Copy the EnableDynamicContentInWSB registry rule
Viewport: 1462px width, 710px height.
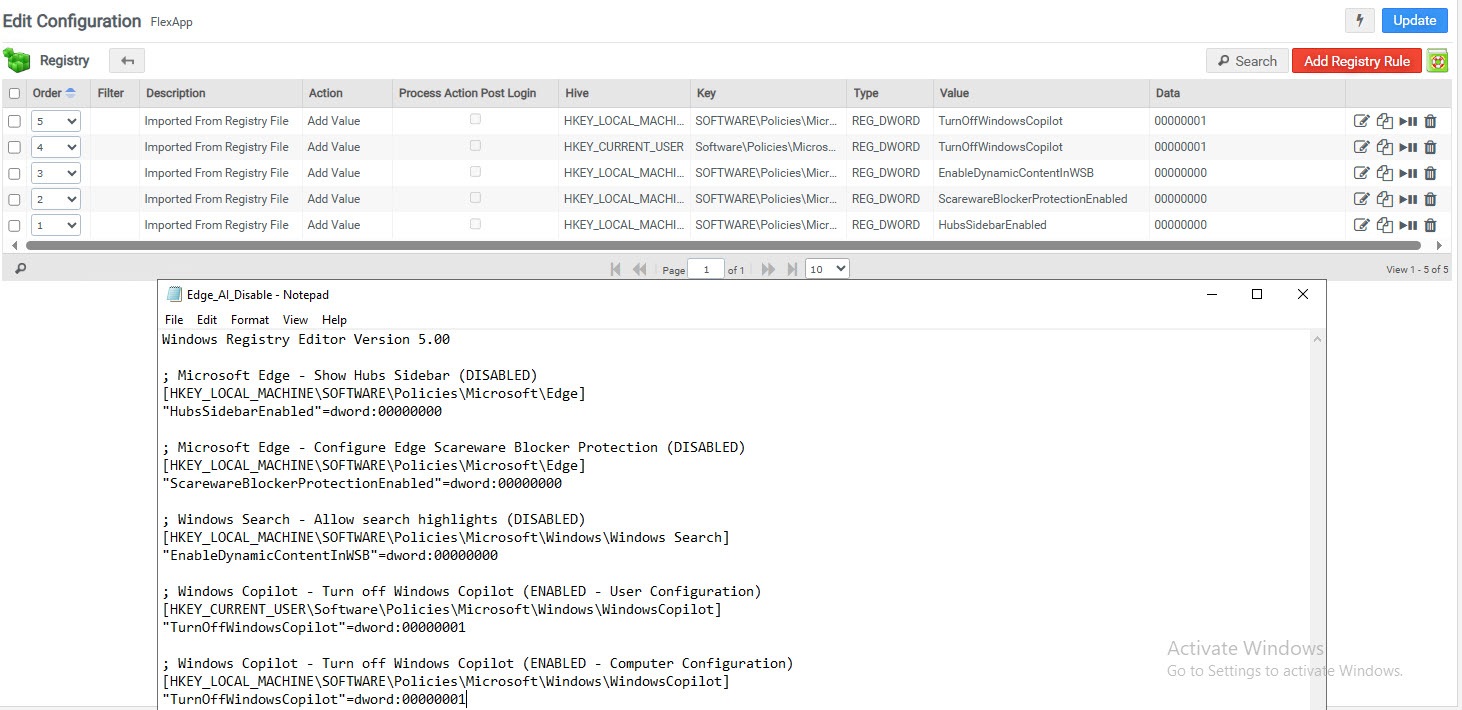pyautogui.click(x=1384, y=173)
